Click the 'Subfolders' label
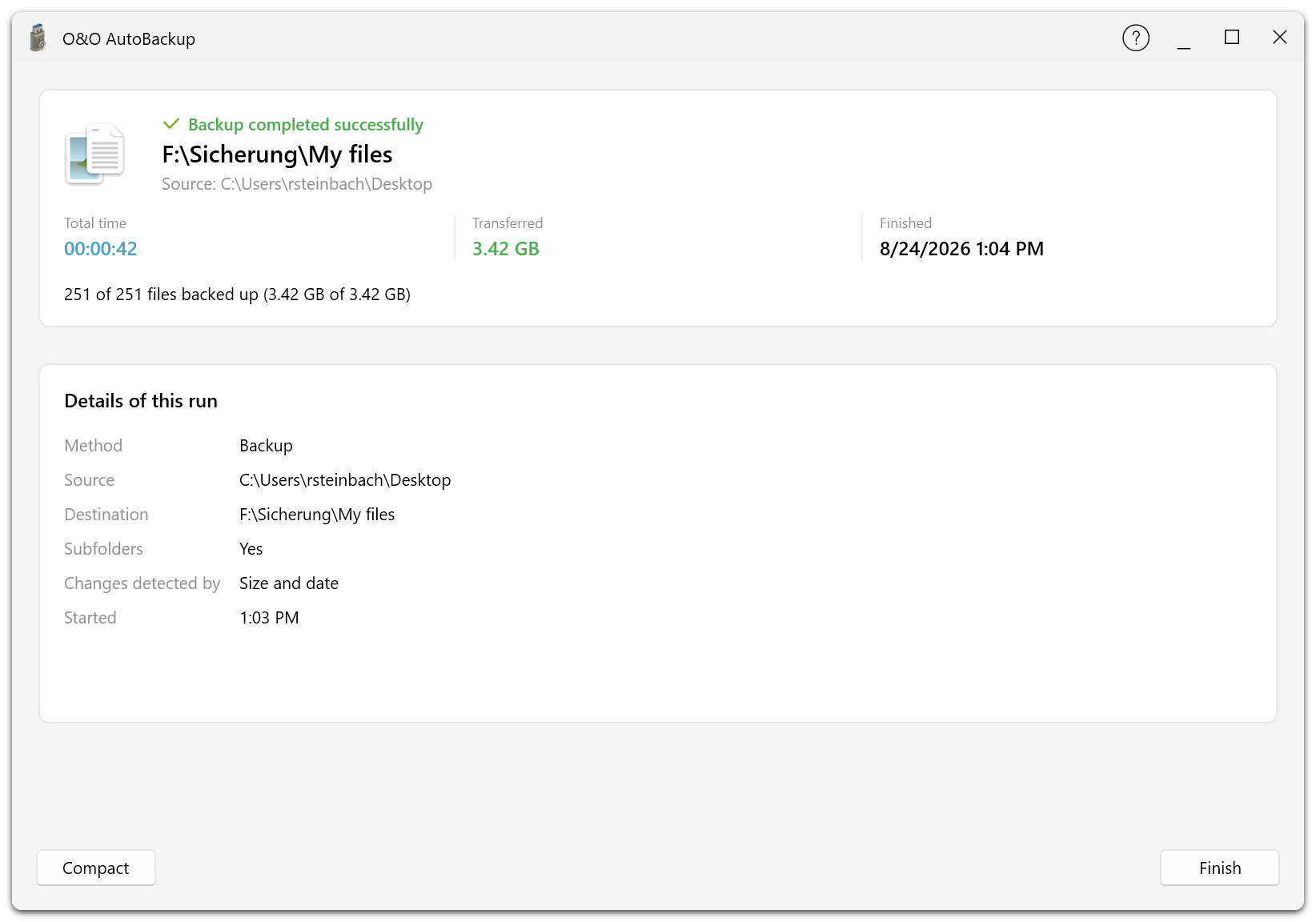 (103, 549)
